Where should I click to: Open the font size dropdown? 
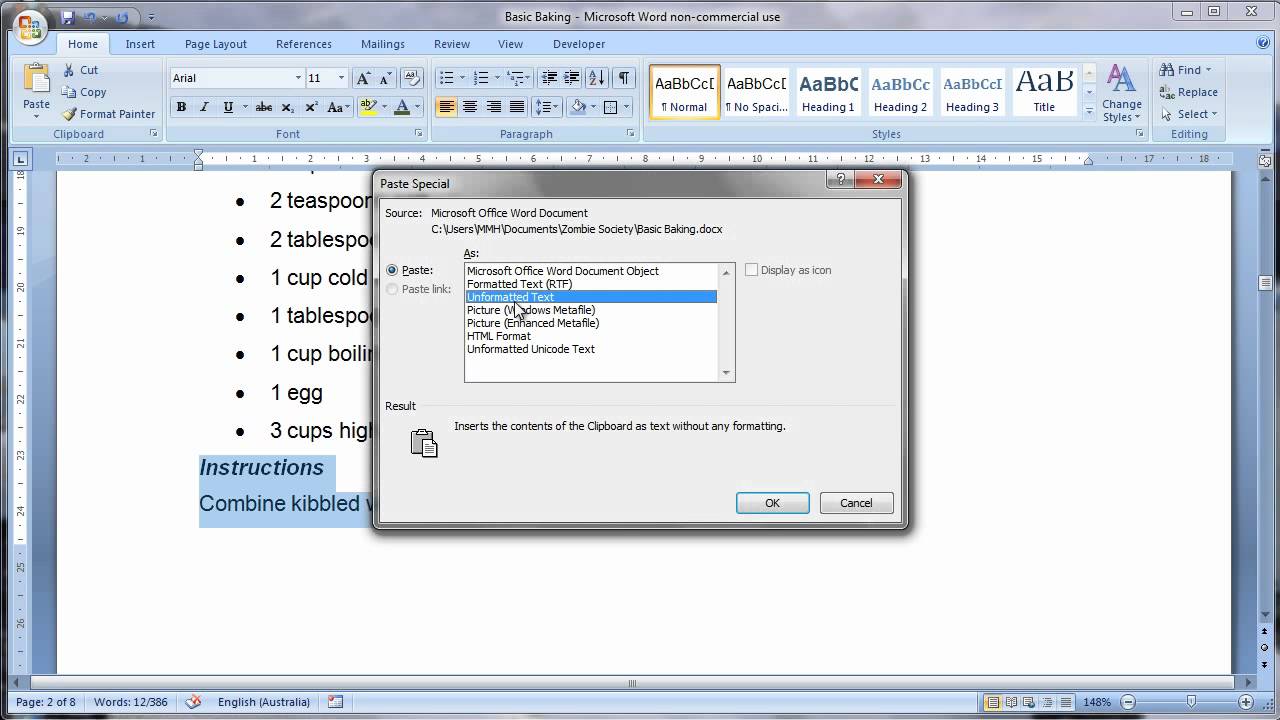(x=341, y=78)
